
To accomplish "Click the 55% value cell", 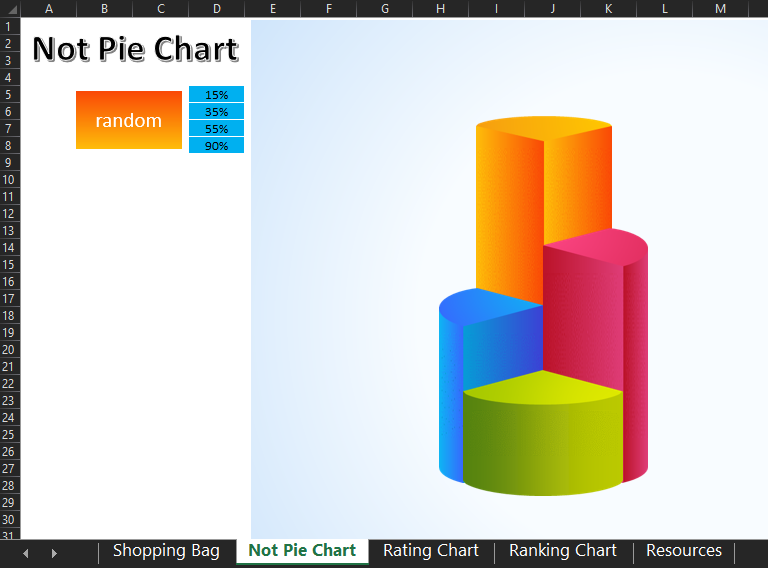I will coord(216,129).
